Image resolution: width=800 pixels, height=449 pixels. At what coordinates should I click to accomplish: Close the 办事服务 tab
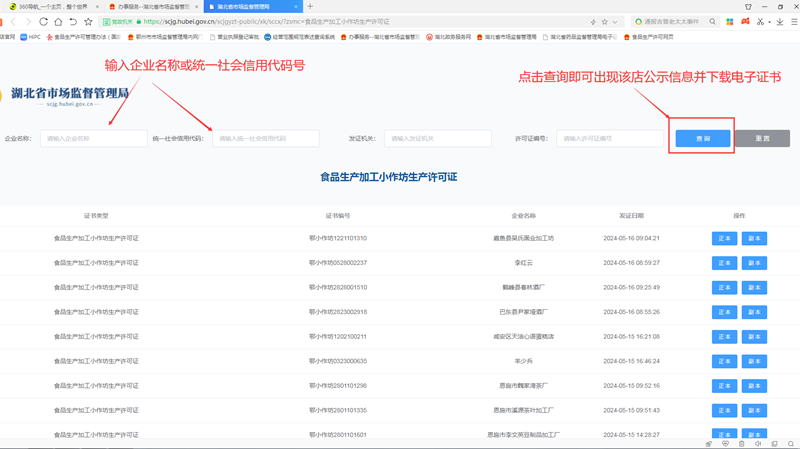[196, 7]
